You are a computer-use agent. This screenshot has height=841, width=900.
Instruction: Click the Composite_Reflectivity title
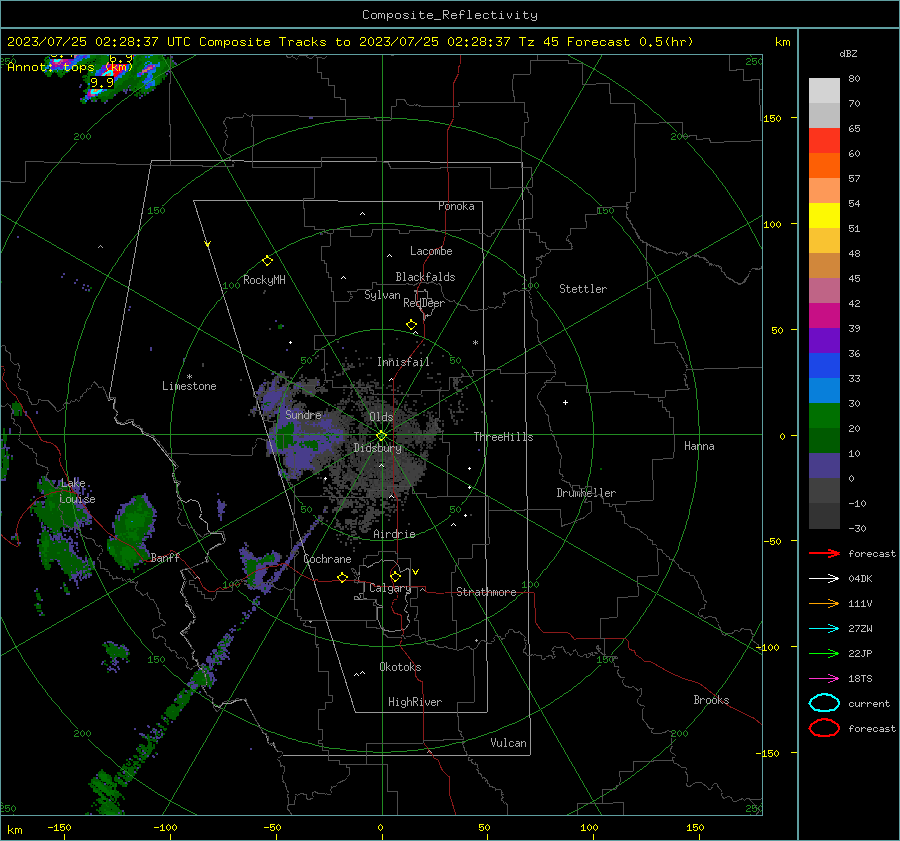pos(450,15)
